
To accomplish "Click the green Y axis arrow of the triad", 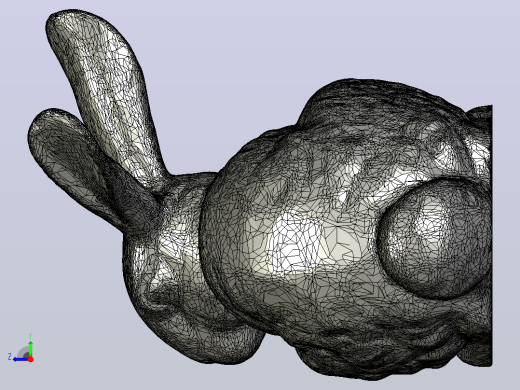I will pos(30,349).
